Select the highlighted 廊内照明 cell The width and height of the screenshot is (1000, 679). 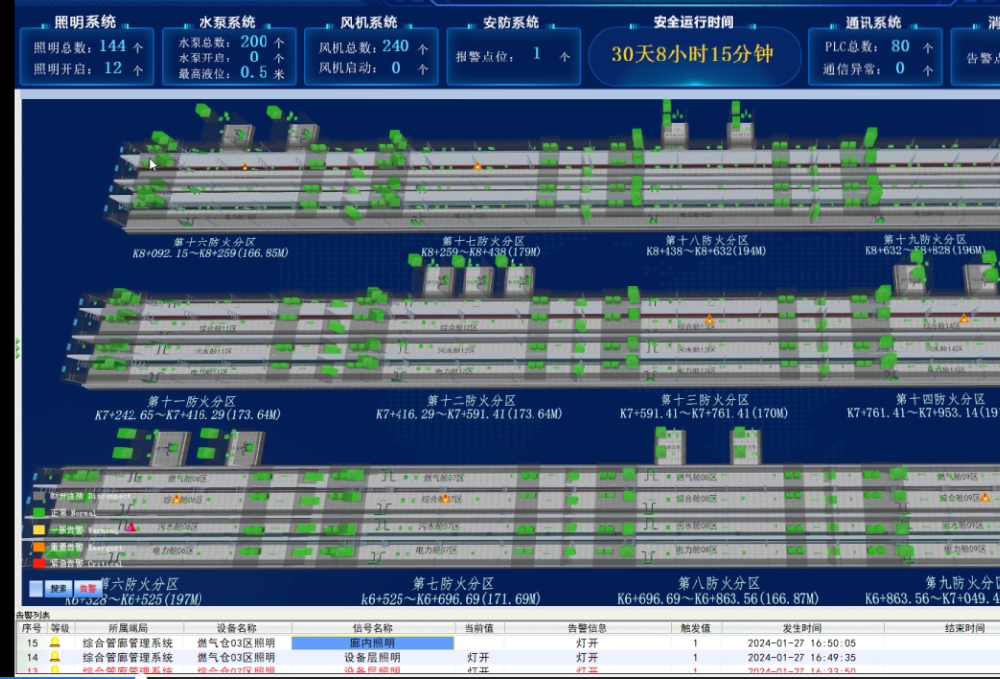coord(372,643)
